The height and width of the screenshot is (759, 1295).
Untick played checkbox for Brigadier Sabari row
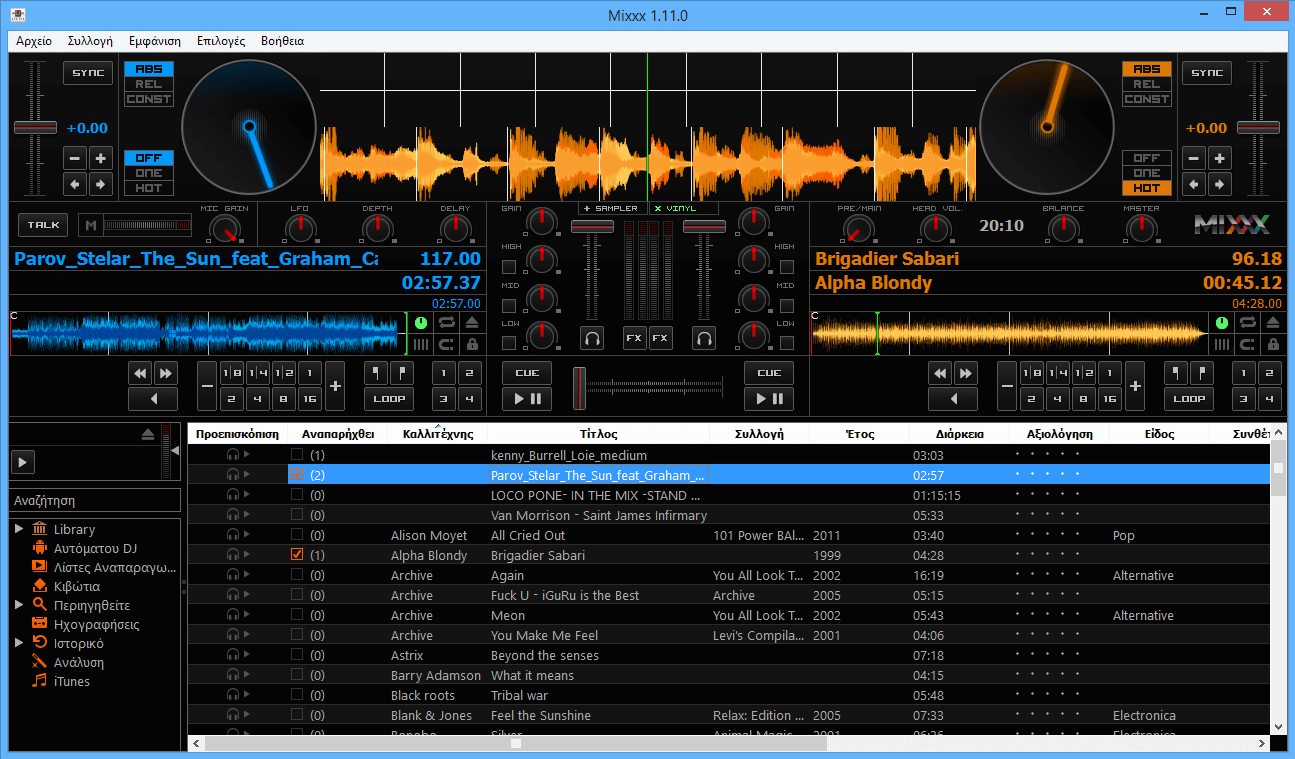(297, 554)
